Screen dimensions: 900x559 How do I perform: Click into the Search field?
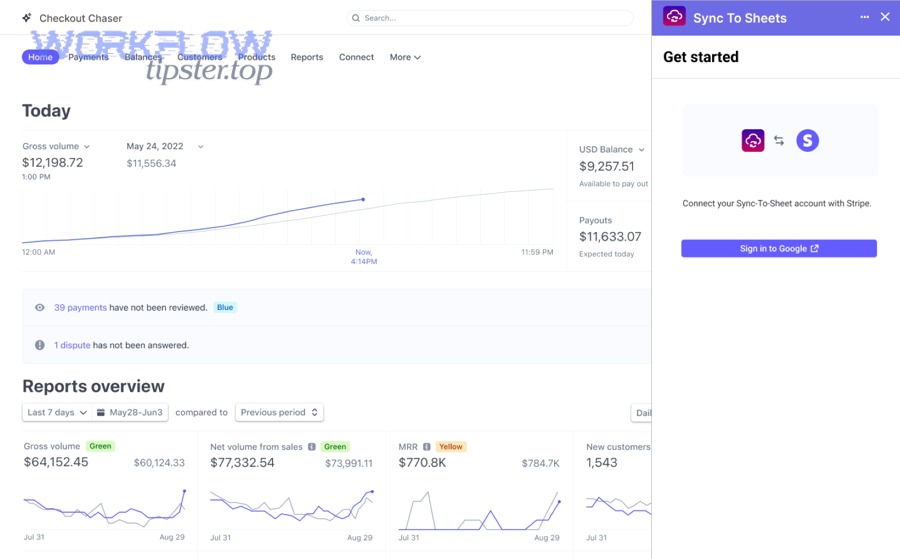click(490, 18)
